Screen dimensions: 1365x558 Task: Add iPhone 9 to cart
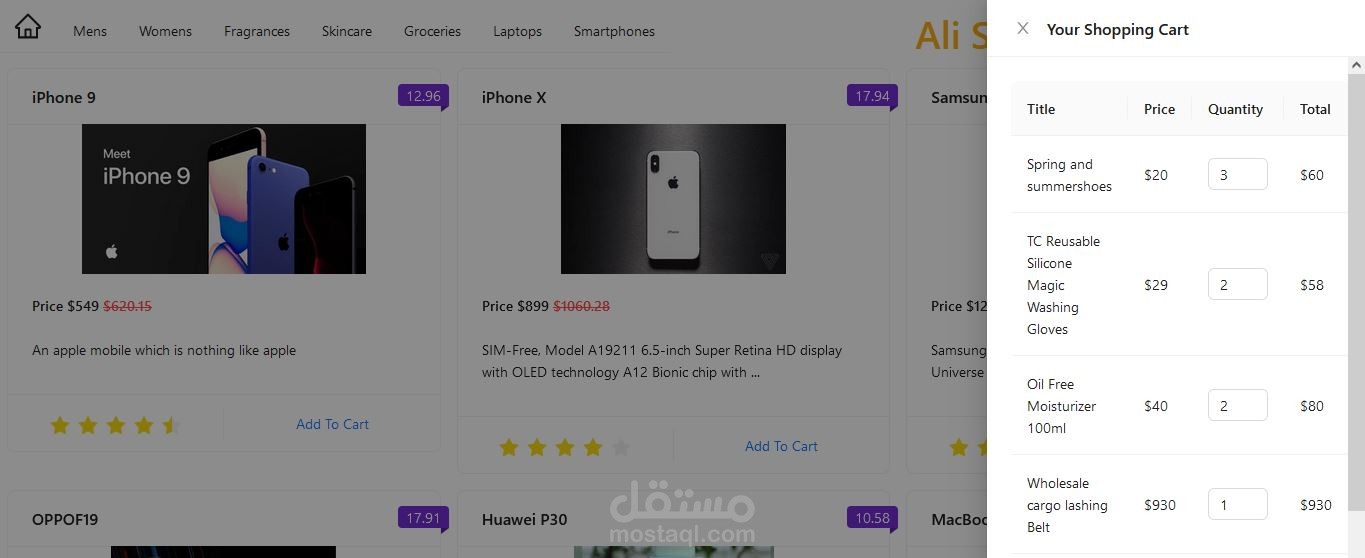click(x=332, y=424)
